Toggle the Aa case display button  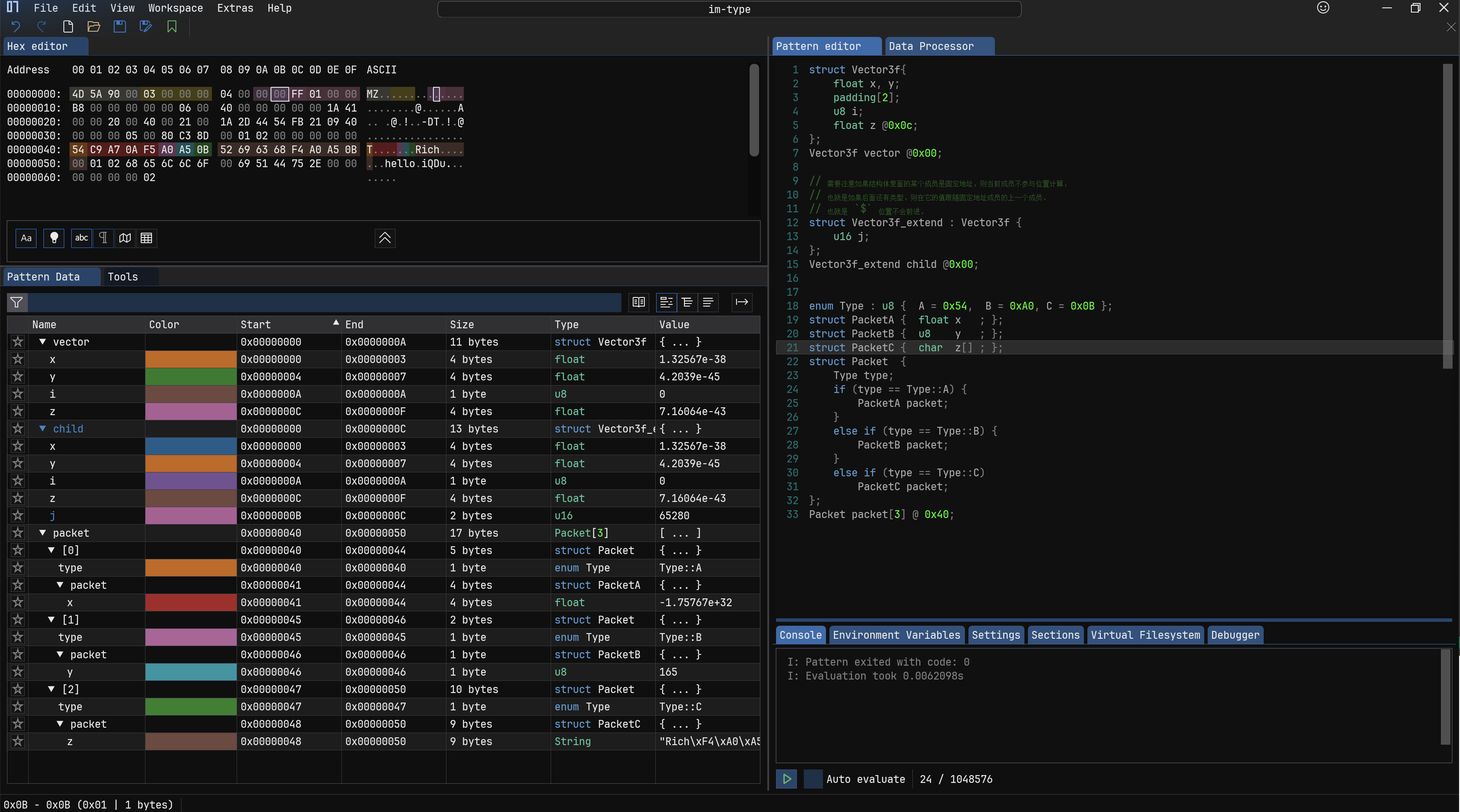click(26, 238)
